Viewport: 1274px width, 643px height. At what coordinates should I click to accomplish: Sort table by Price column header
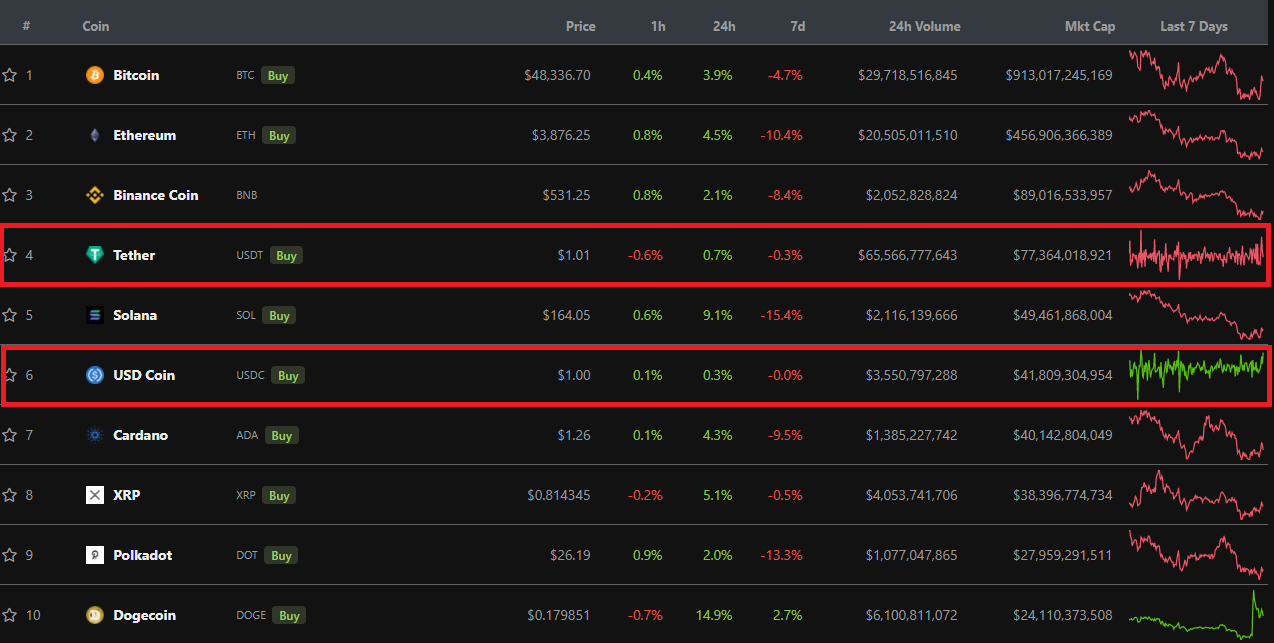[x=580, y=26]
